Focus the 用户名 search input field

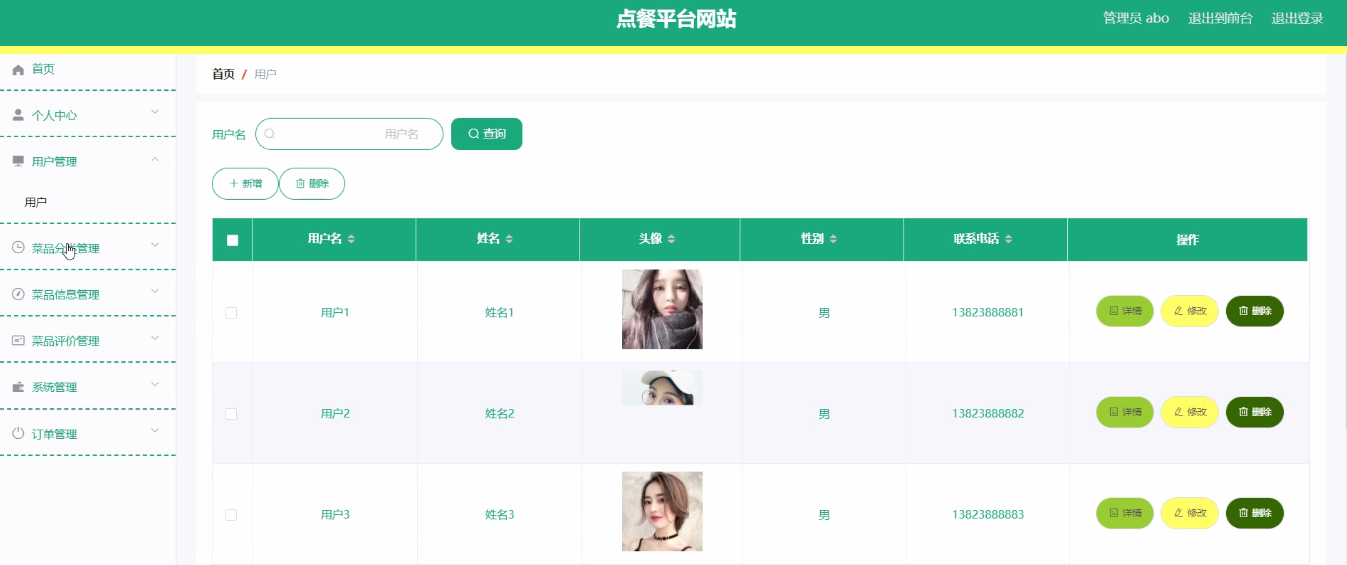click(x=348, y=134)
